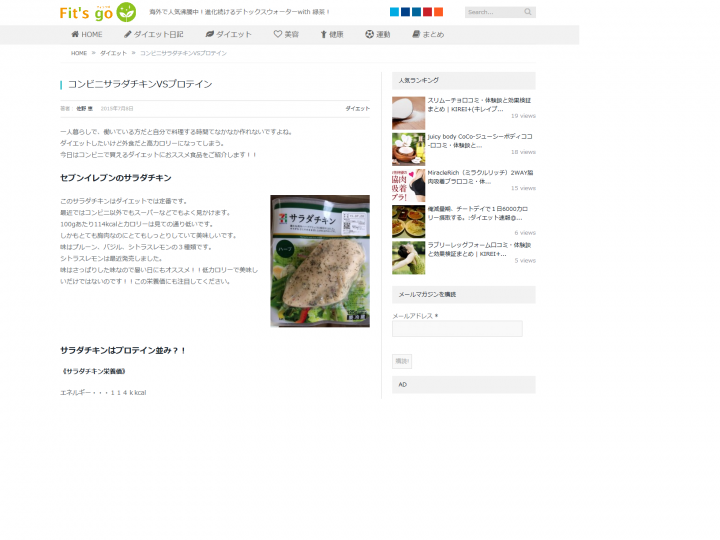Click the orange social square in header
The width and height of the screenshot is (720, 540).
(x=439, y=12)
